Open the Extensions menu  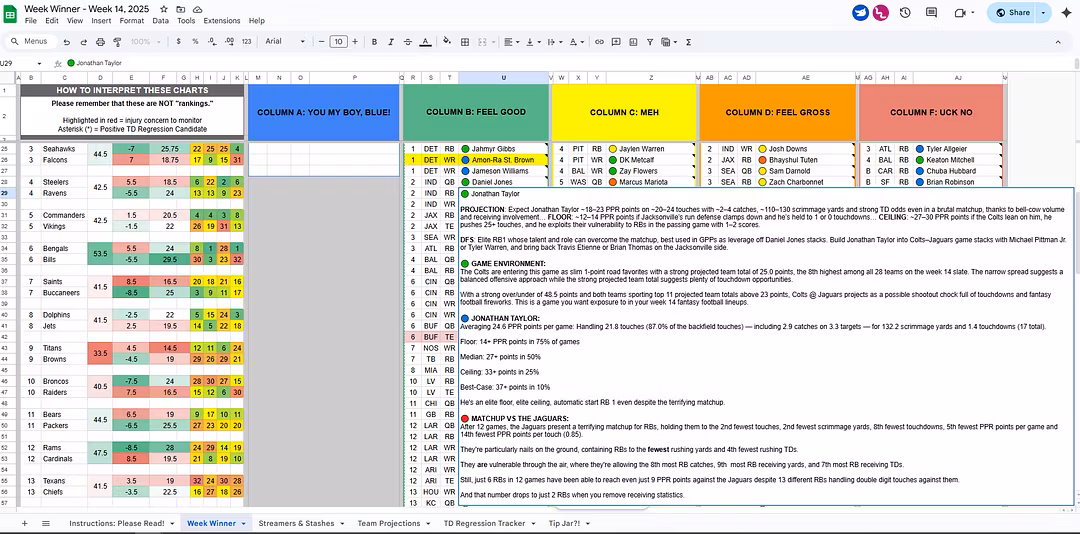point(221,20)
